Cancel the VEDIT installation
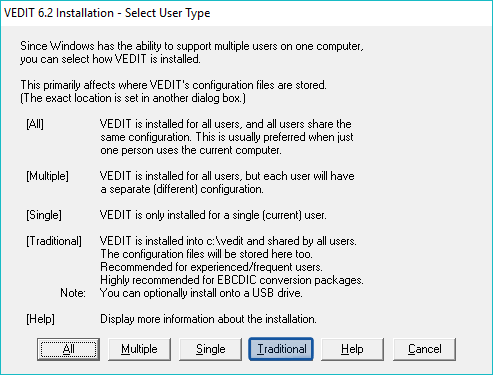The width and height of the screenshot is (493, 375). [424, 349]
